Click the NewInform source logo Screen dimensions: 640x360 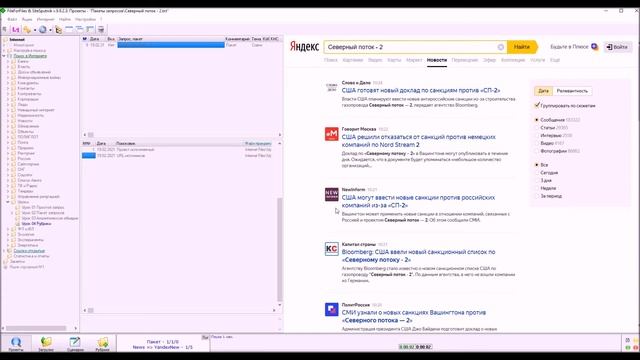click(331, 194)
